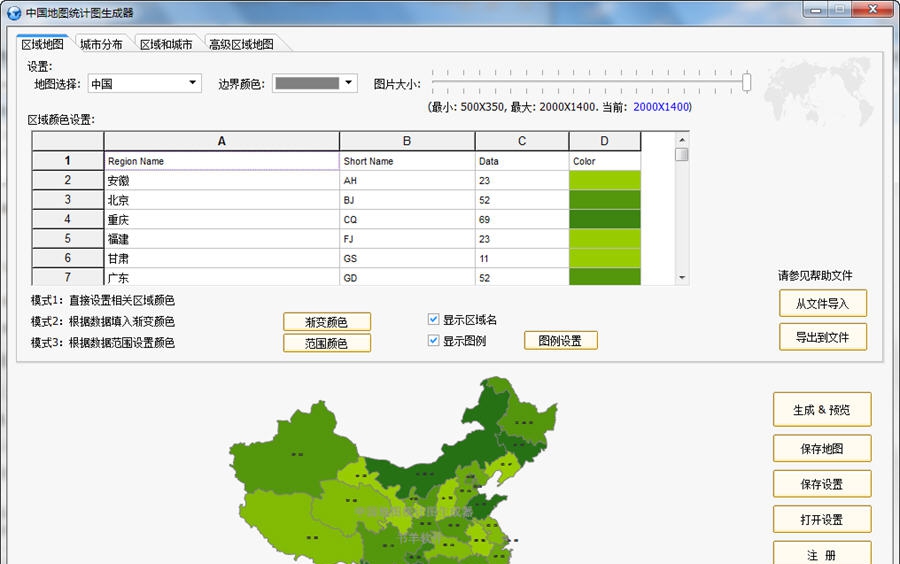Open the 区域和城市 tab

(x=166, y=44)
